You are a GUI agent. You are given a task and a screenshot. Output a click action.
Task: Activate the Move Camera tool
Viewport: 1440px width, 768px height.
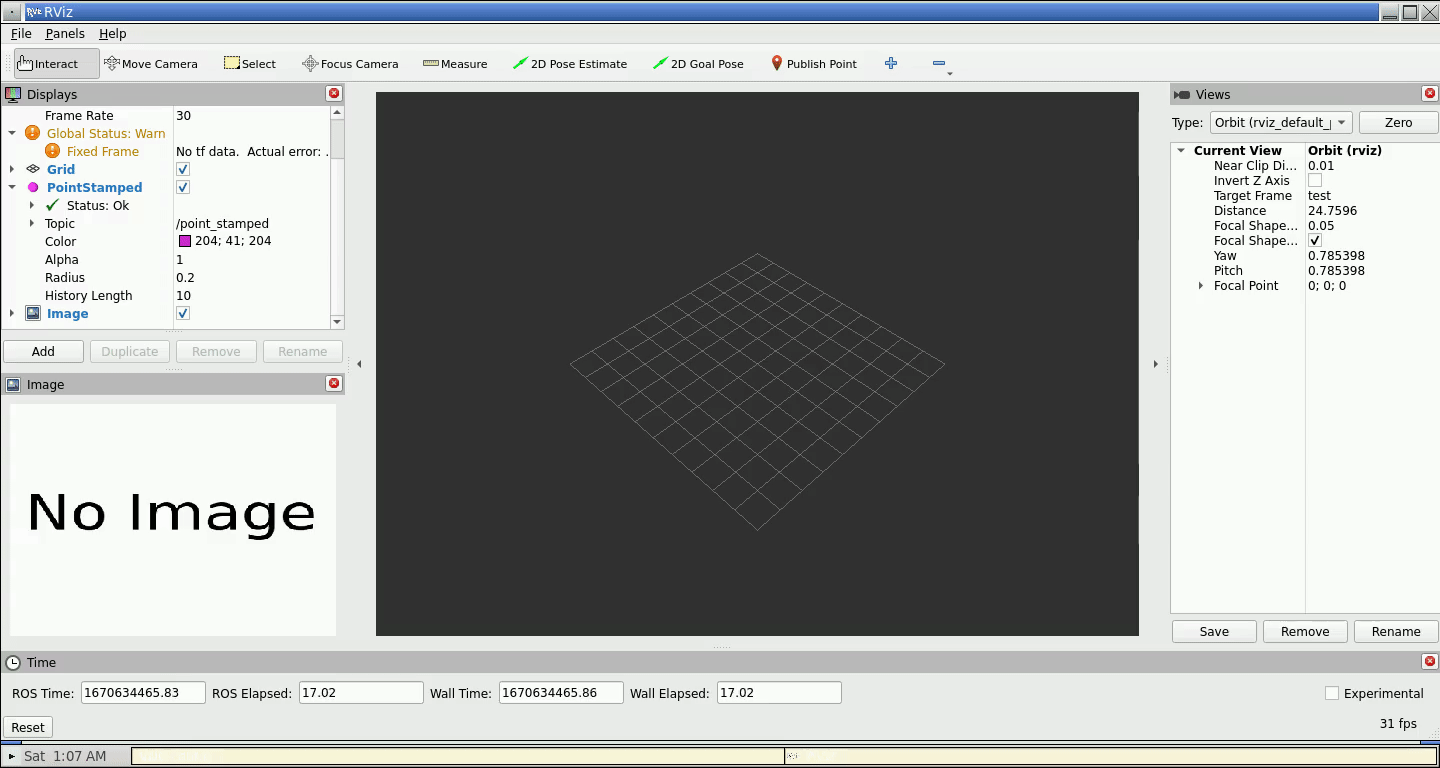[x=151, y=63]
